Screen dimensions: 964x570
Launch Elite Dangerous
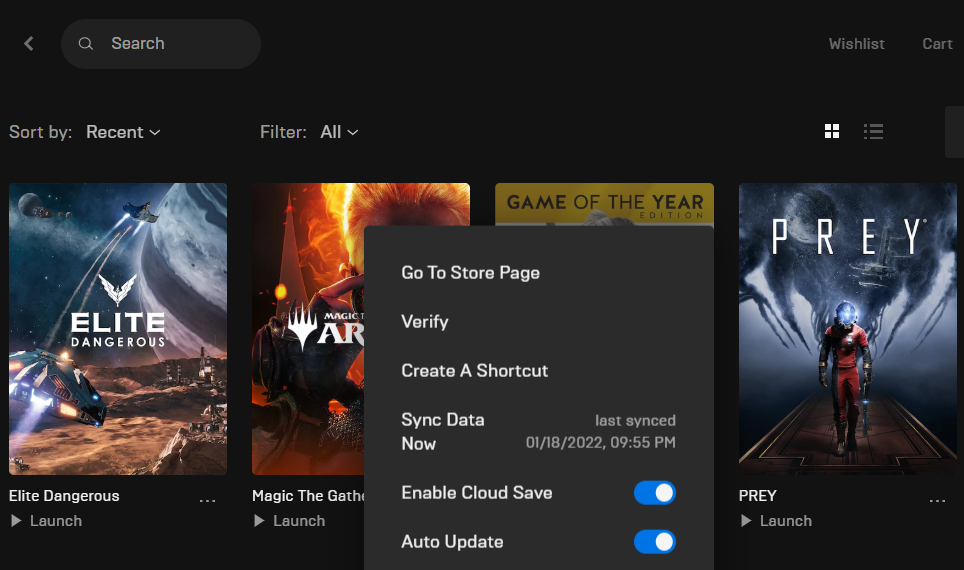[x=47, y=521]
